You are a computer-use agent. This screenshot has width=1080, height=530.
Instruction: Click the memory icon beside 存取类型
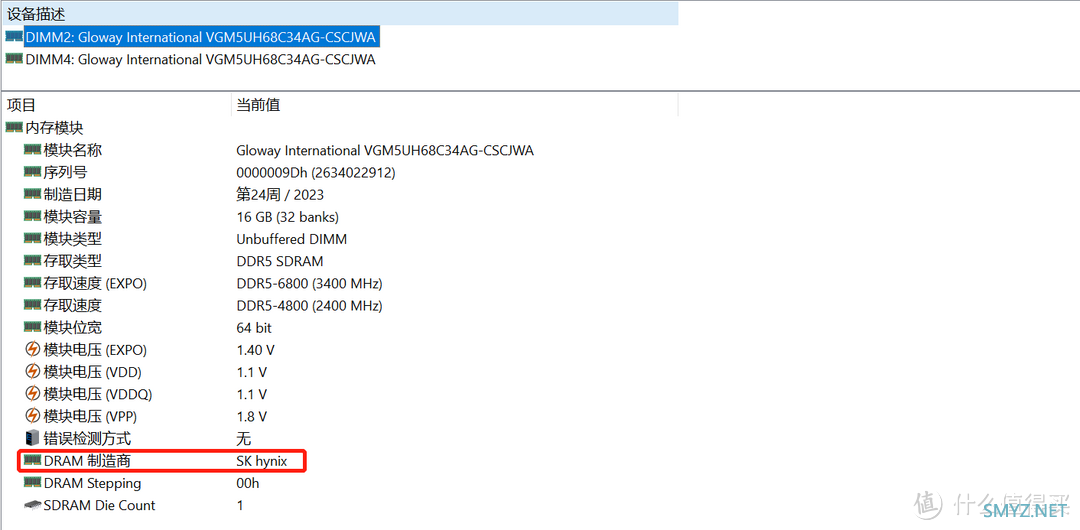(x=32, y=260)
